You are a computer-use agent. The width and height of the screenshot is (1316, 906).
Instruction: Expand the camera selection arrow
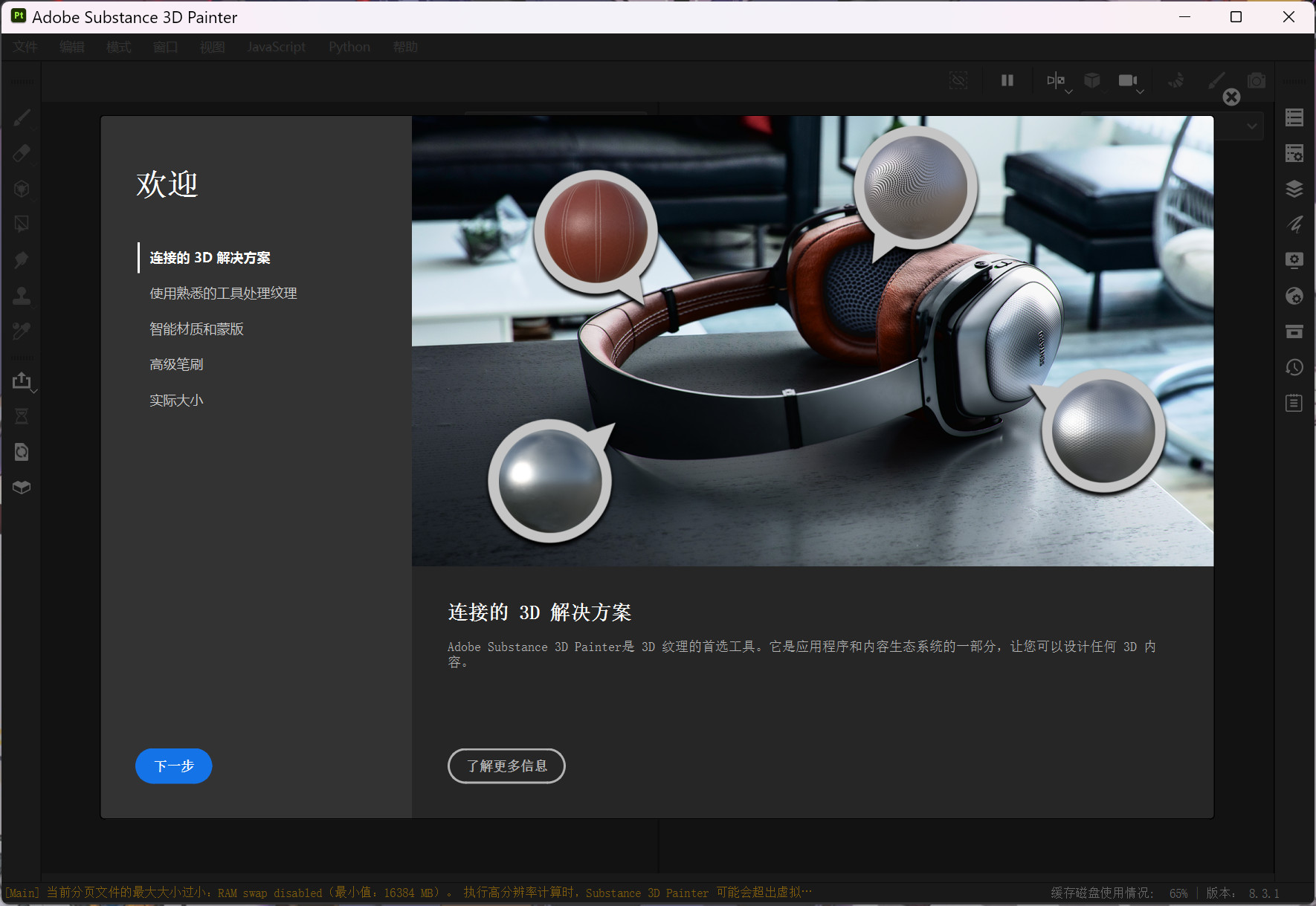1140,91
